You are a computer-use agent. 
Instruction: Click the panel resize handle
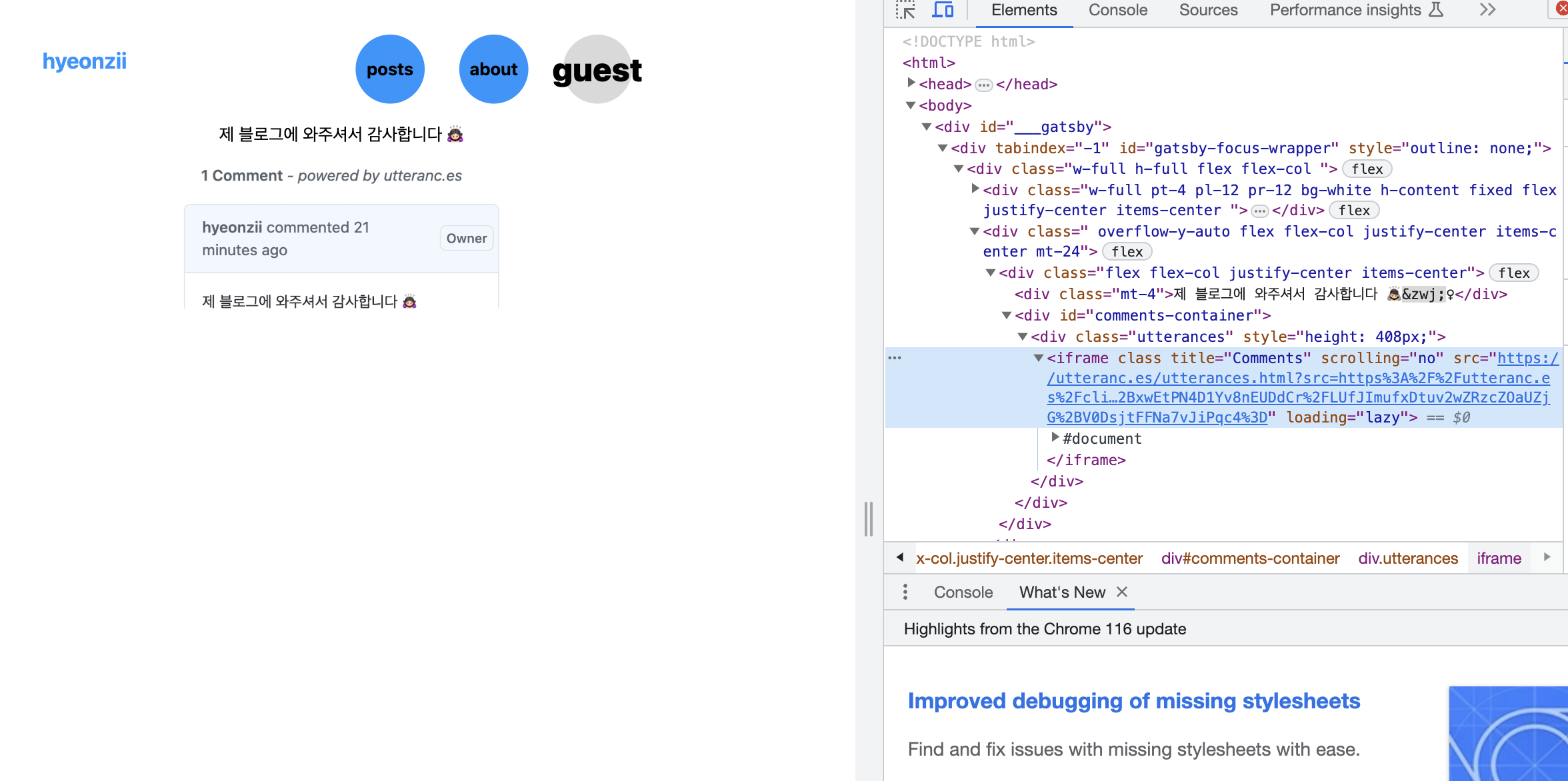click(868, 519)
